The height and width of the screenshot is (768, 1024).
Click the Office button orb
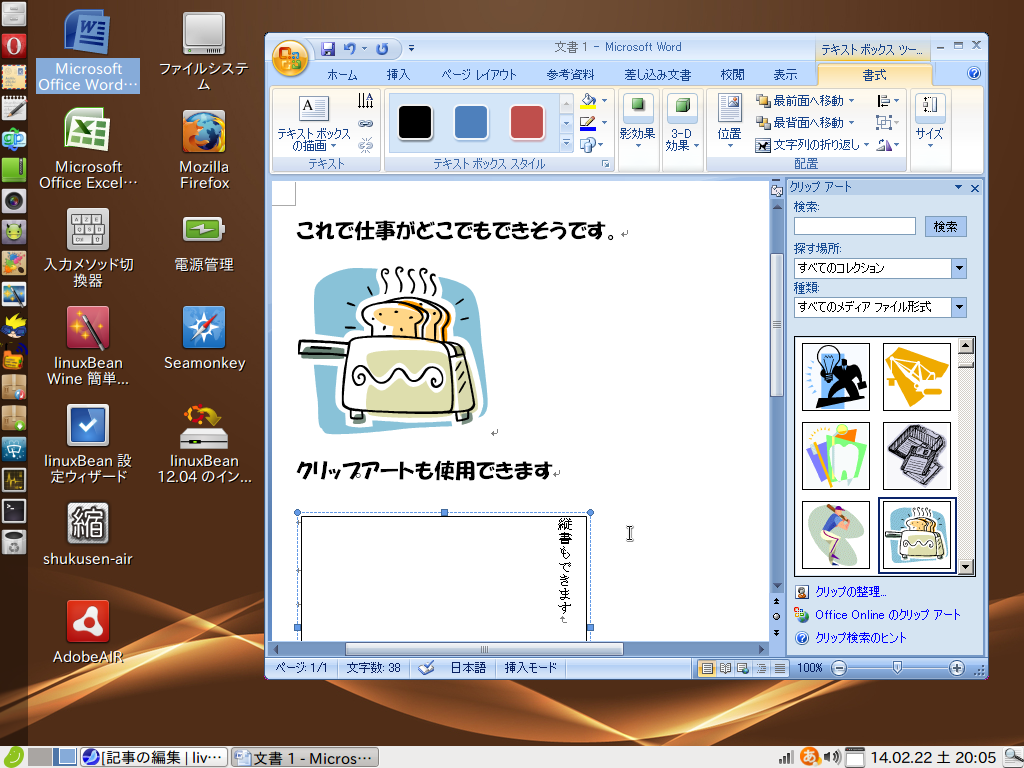coord(290,59)
